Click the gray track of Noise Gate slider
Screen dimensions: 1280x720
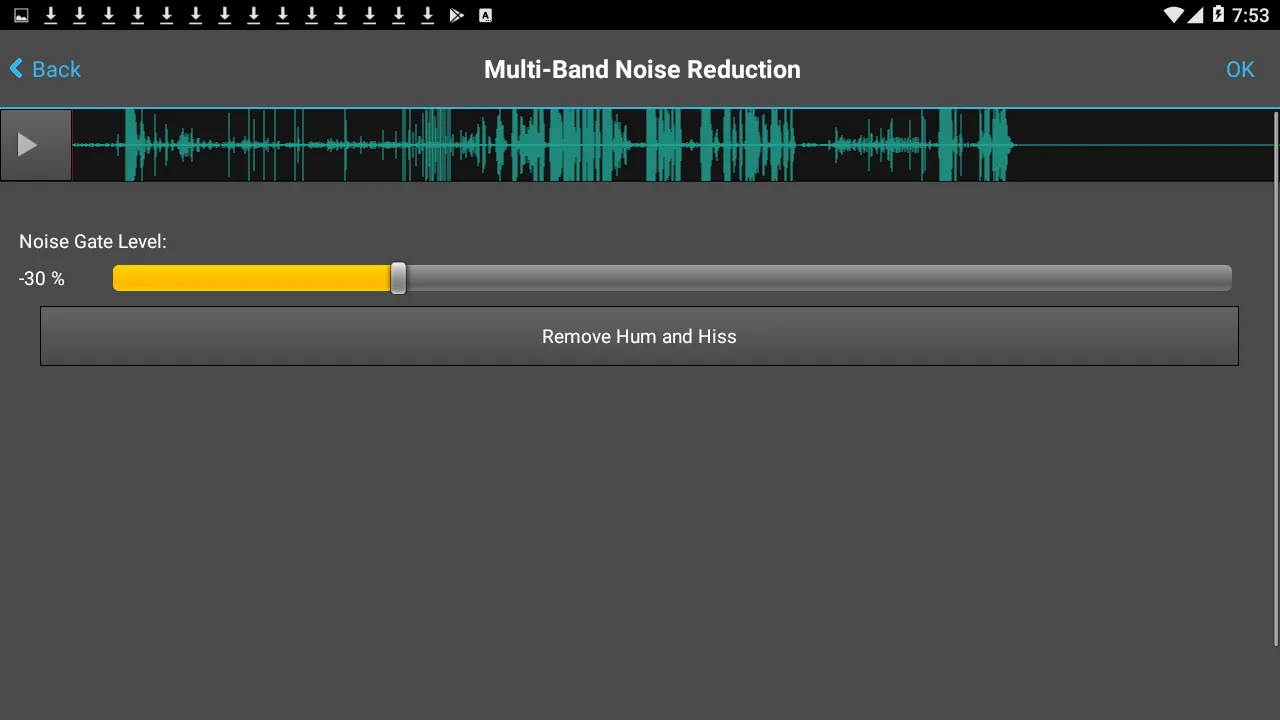pyautogui.click(x=817, y=278)
